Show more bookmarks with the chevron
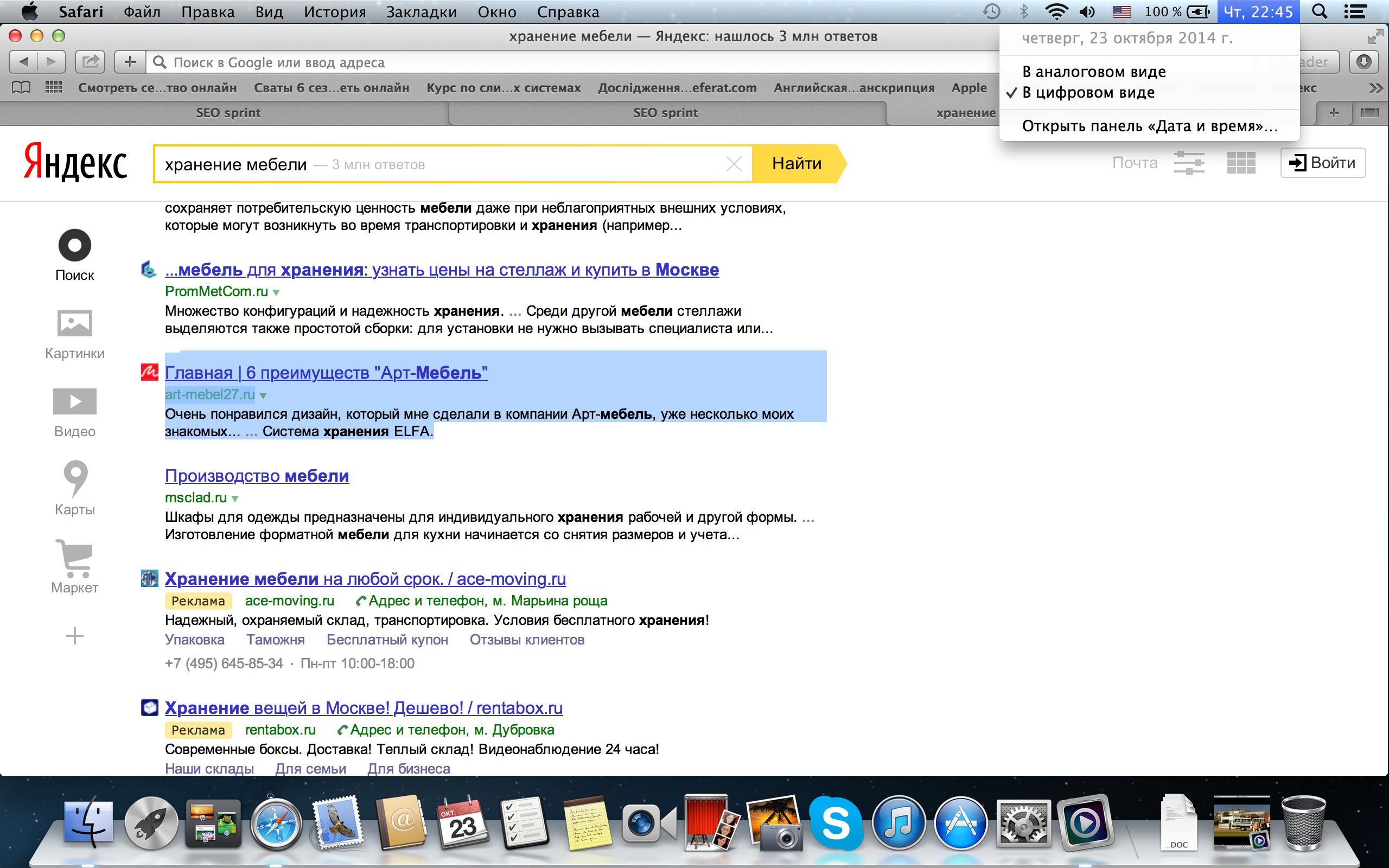 (x=1375, y=88)
